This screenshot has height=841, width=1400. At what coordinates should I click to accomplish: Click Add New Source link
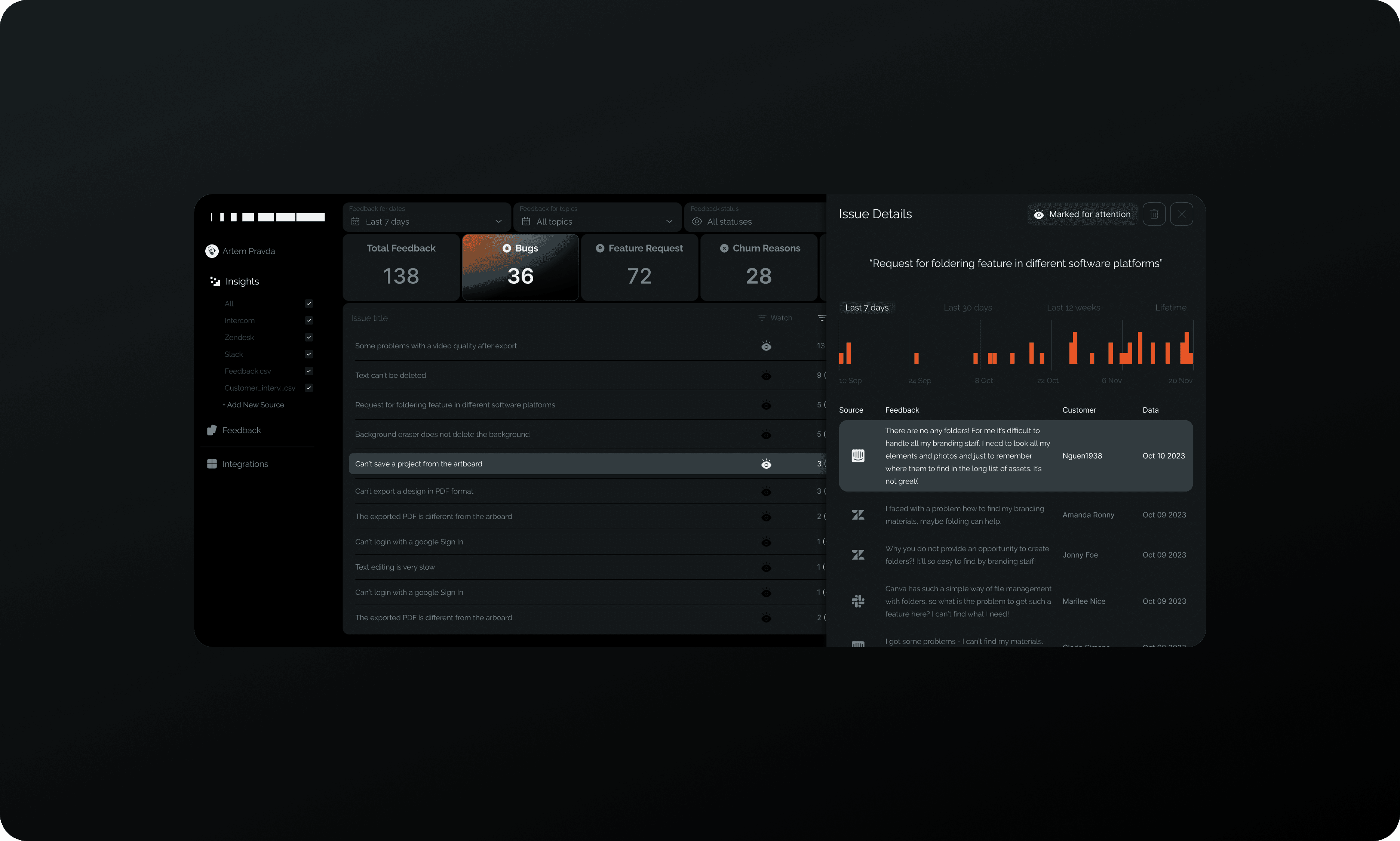coord(255,405)
